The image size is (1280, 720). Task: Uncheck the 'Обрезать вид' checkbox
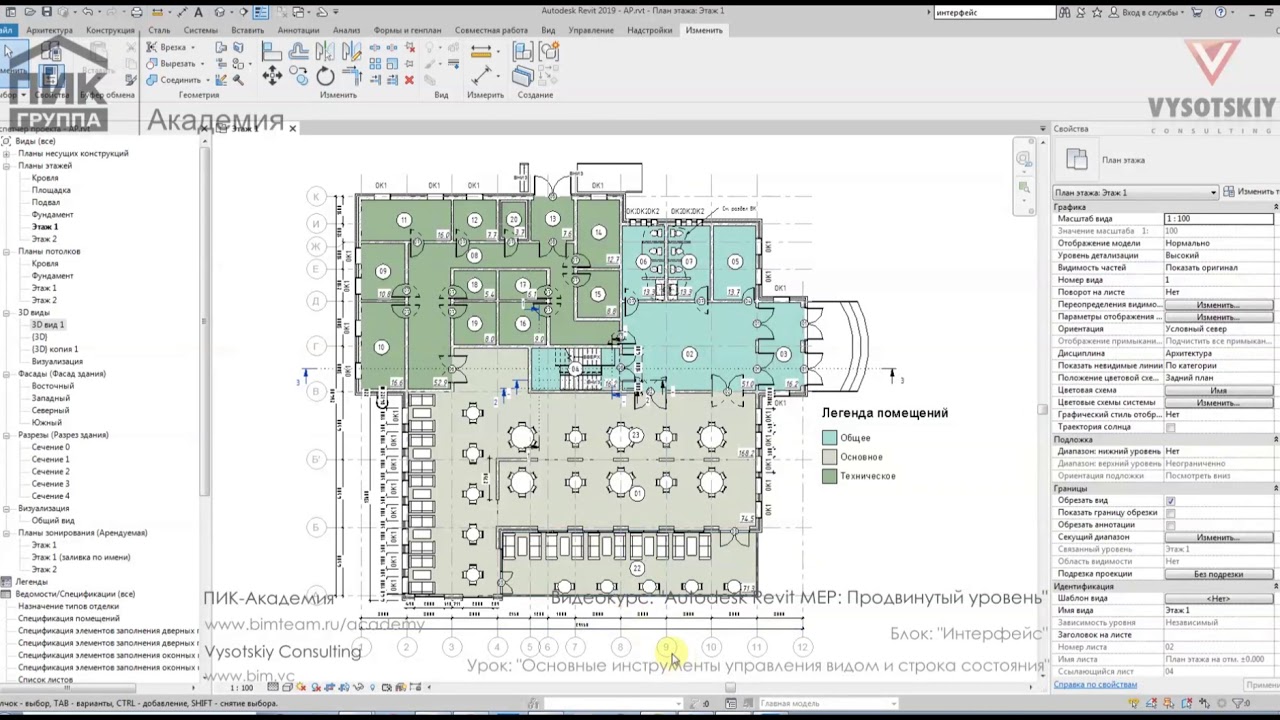click(x=1170, y=501)
